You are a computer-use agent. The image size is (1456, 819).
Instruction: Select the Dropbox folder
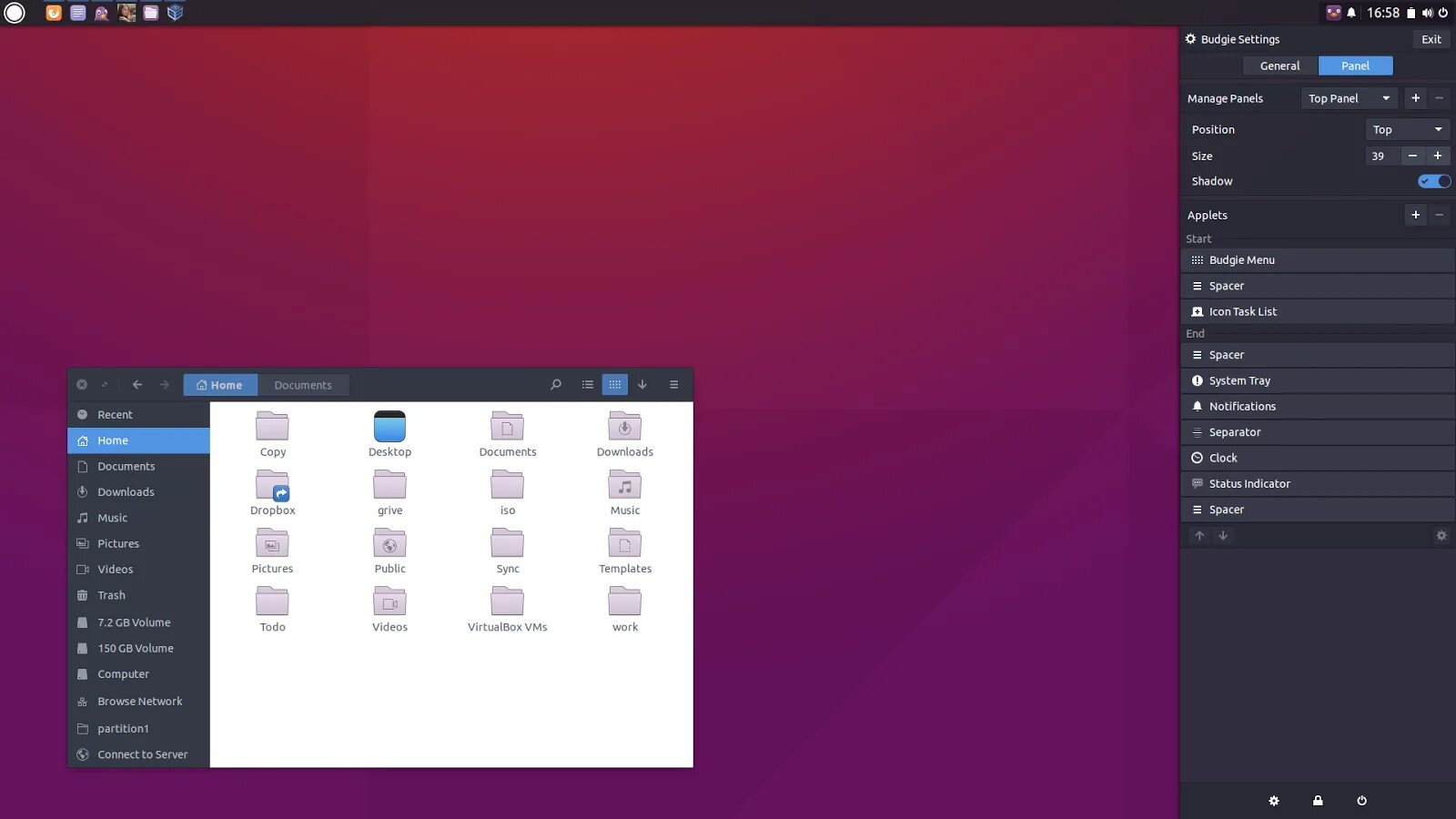273,492
